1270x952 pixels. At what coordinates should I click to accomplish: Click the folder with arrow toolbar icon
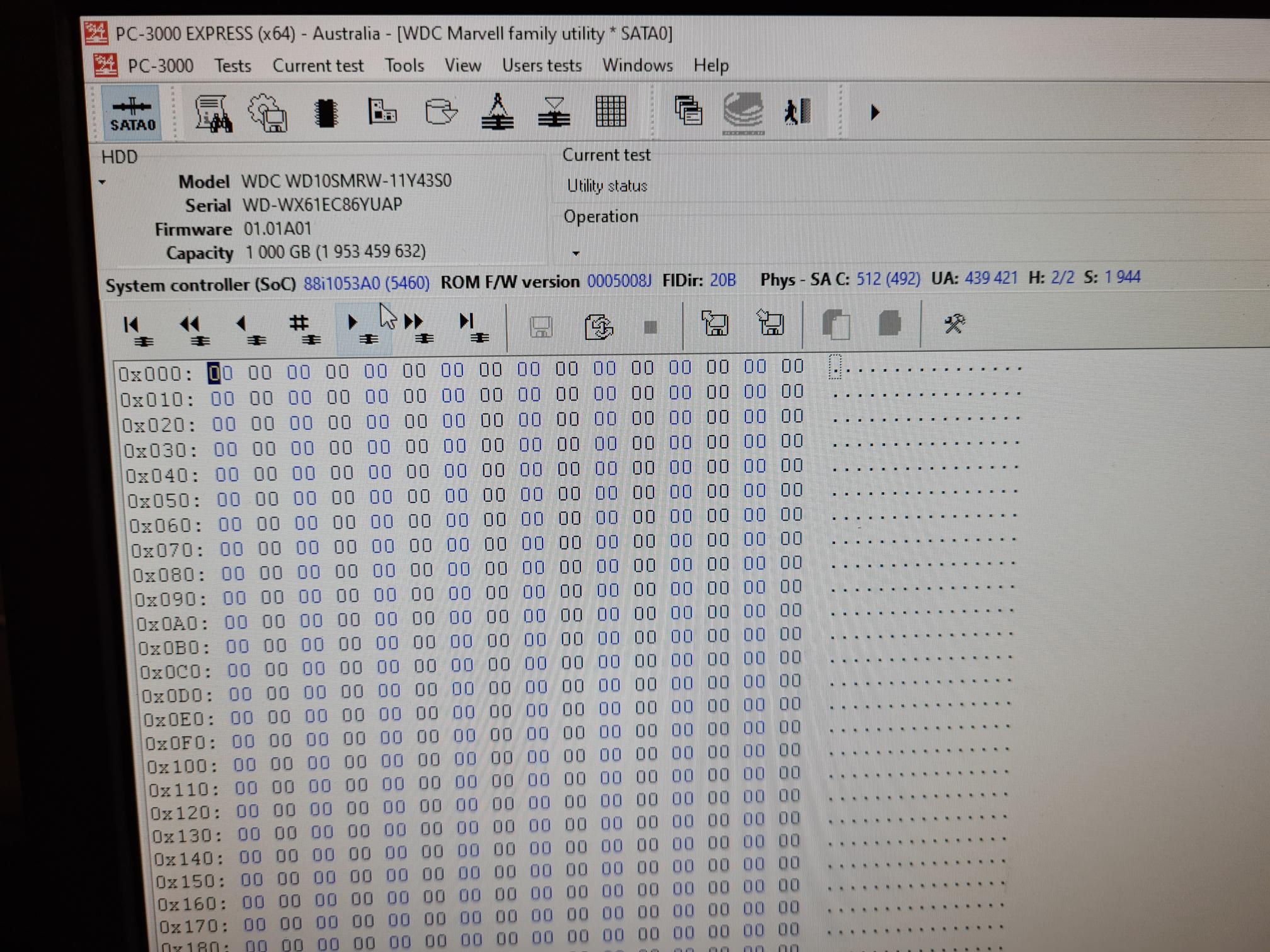coord(440,112)
